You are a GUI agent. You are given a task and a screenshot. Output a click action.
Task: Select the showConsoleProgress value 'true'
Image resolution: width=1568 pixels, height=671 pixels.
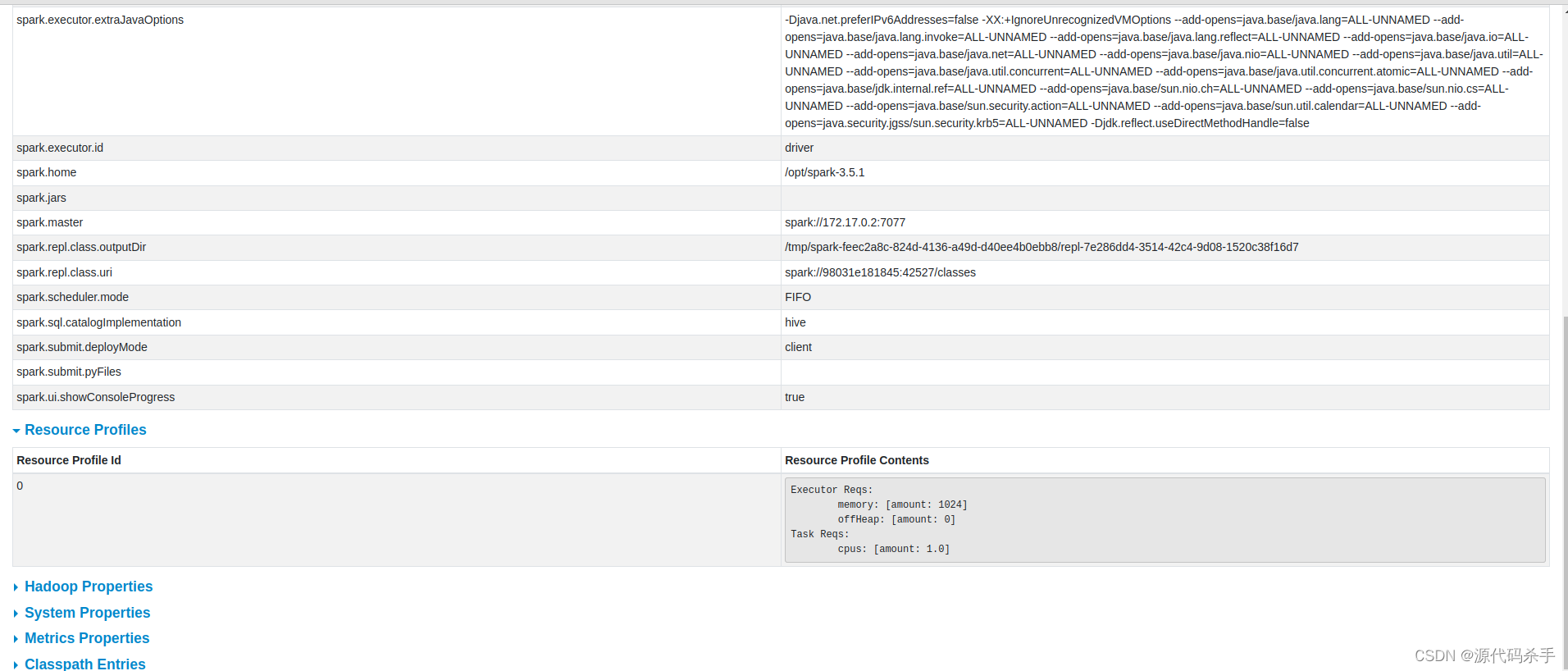click(795, 397)
